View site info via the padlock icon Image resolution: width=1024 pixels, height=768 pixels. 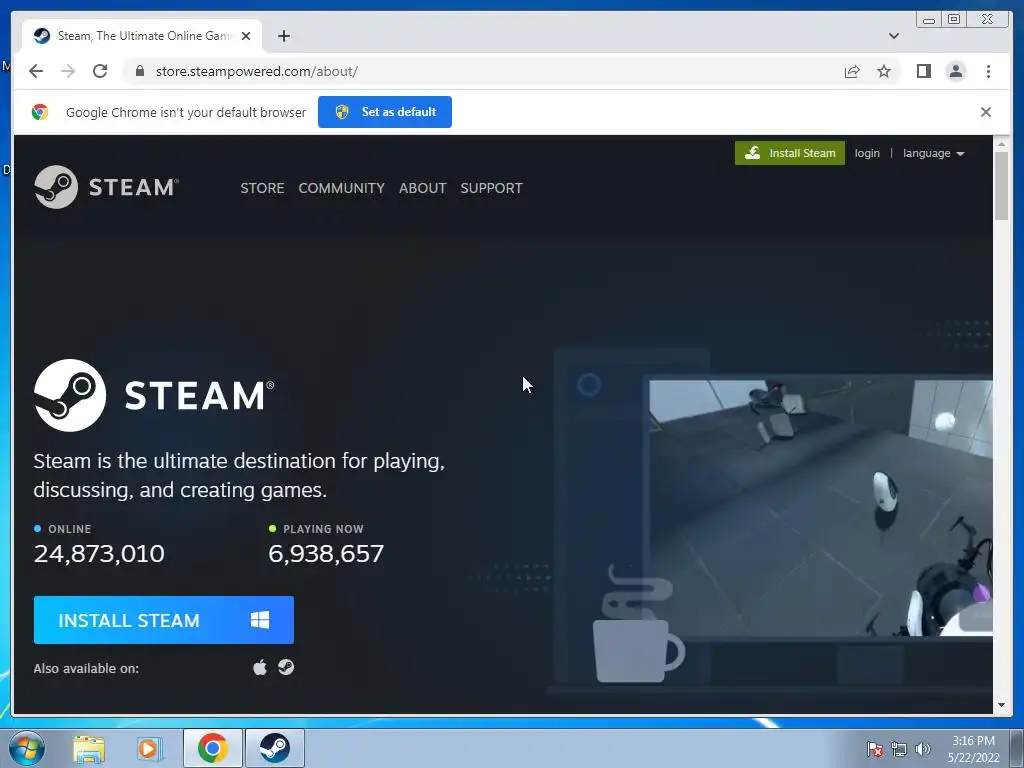[139, 71]
